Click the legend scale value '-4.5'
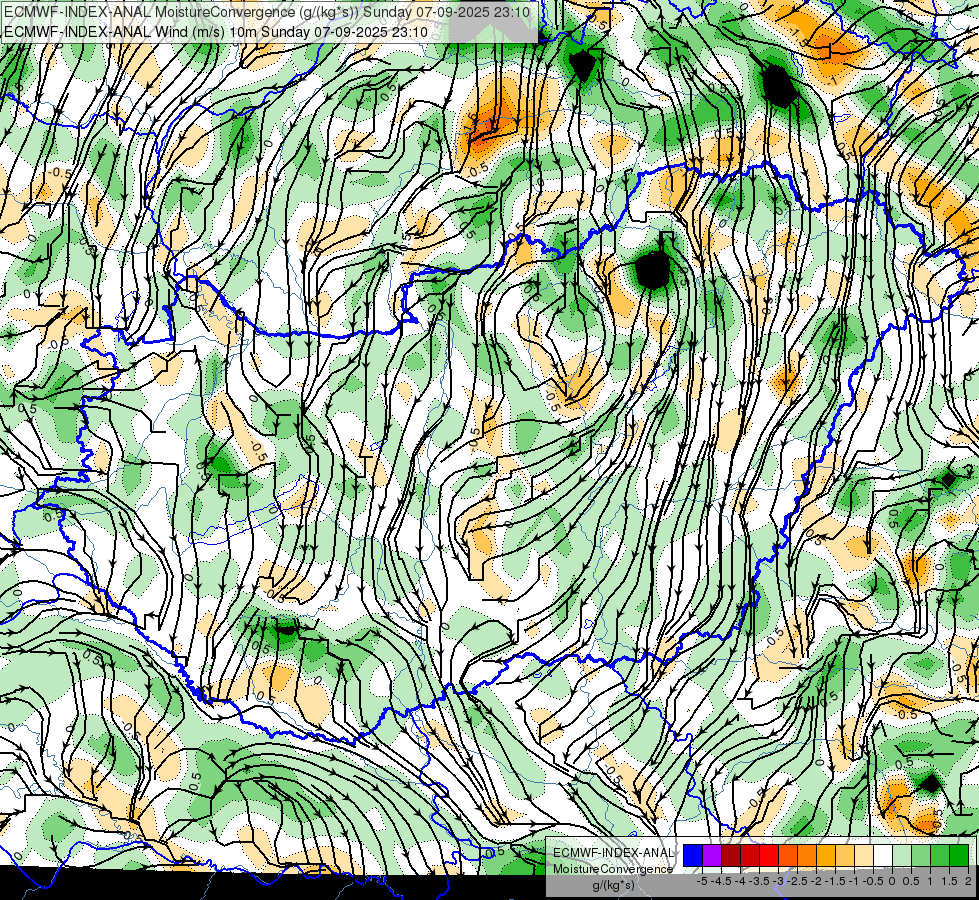 tap(721, 881)
